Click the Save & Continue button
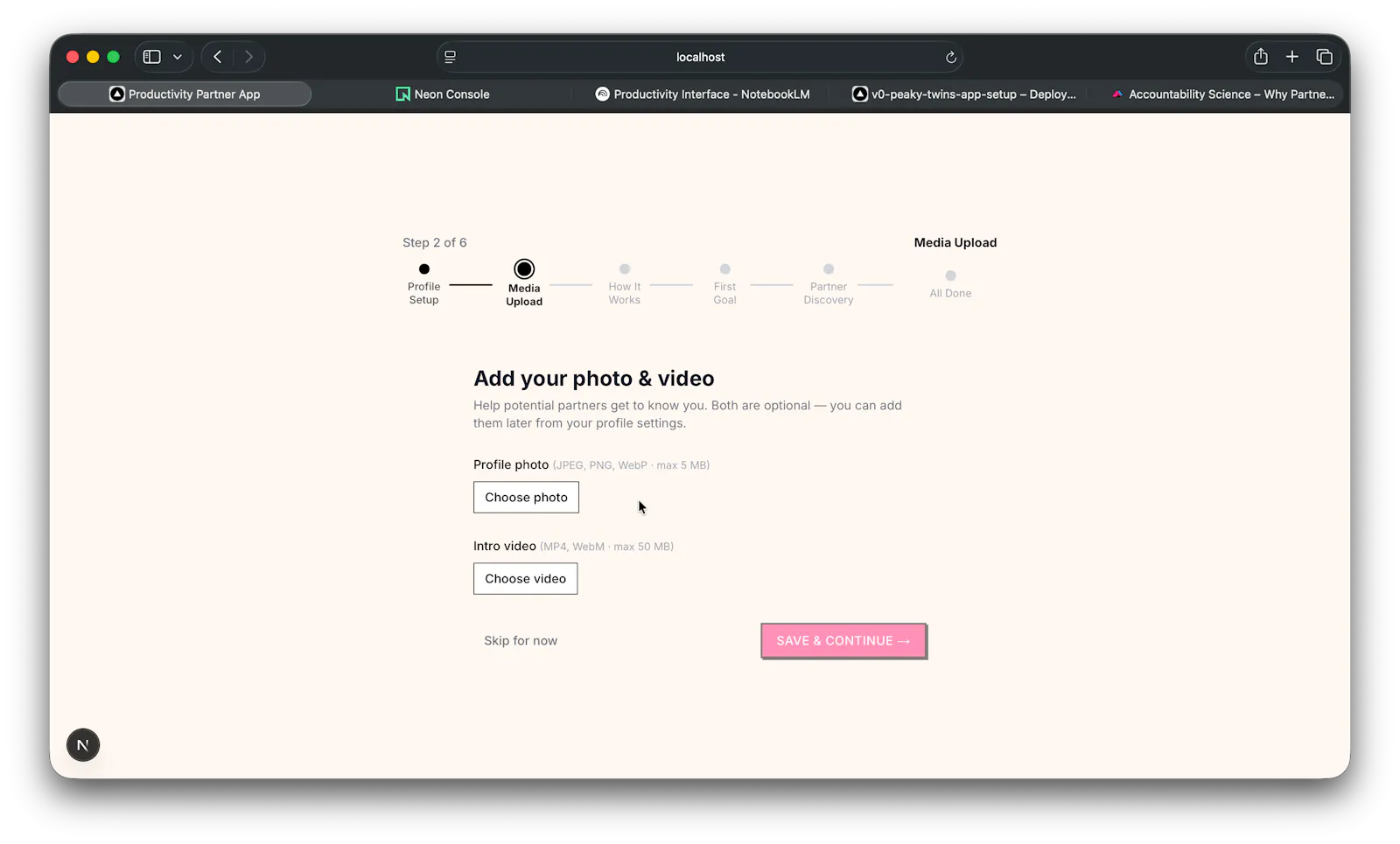 (x=843, y=641)
